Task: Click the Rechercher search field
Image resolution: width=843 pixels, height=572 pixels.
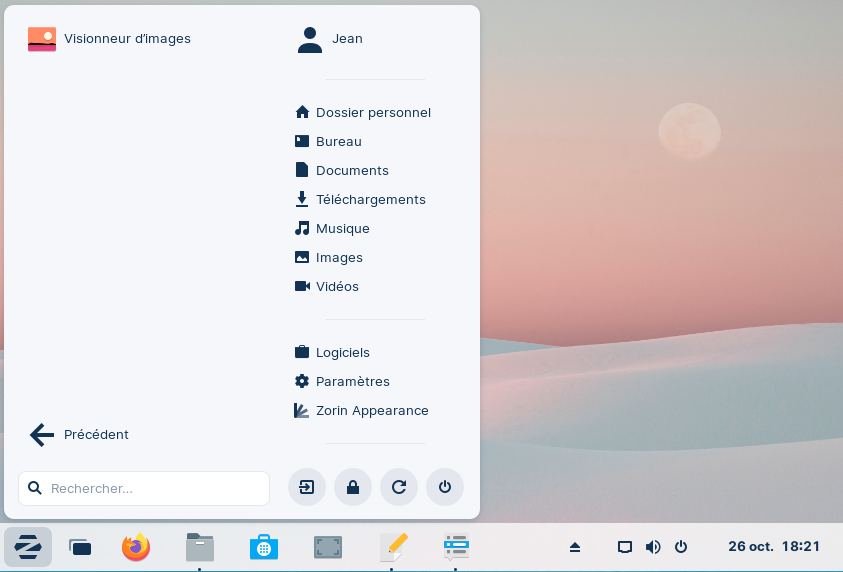Action: click(145, 488)
